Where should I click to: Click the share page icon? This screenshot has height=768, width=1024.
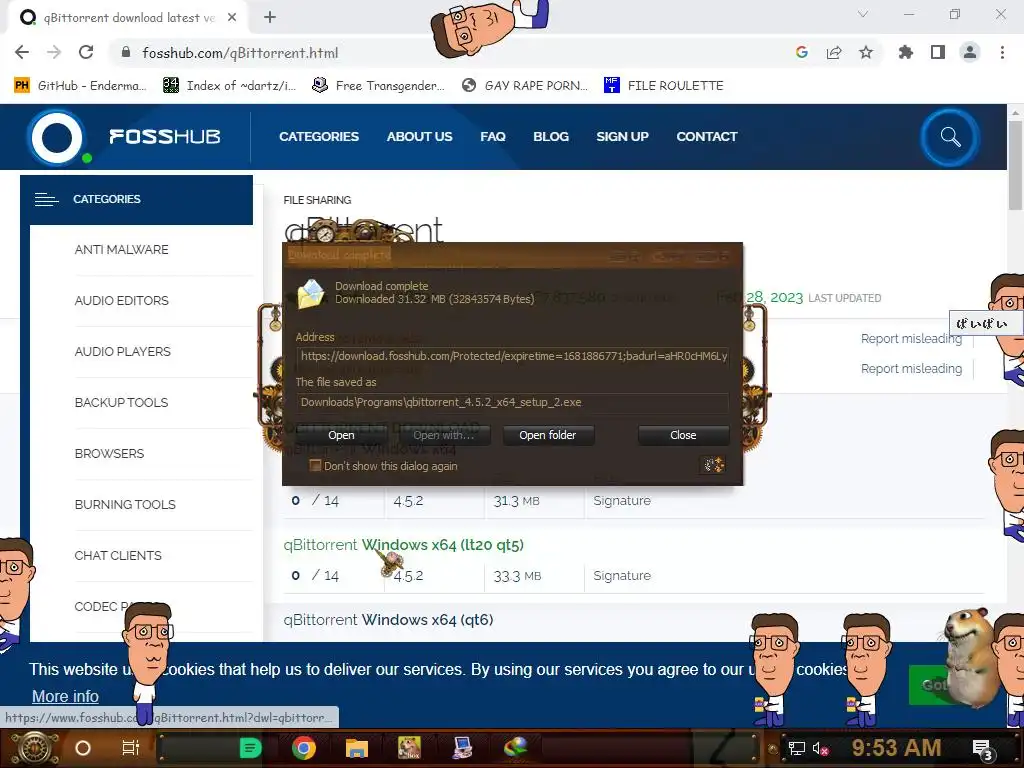tap(834, 53)
